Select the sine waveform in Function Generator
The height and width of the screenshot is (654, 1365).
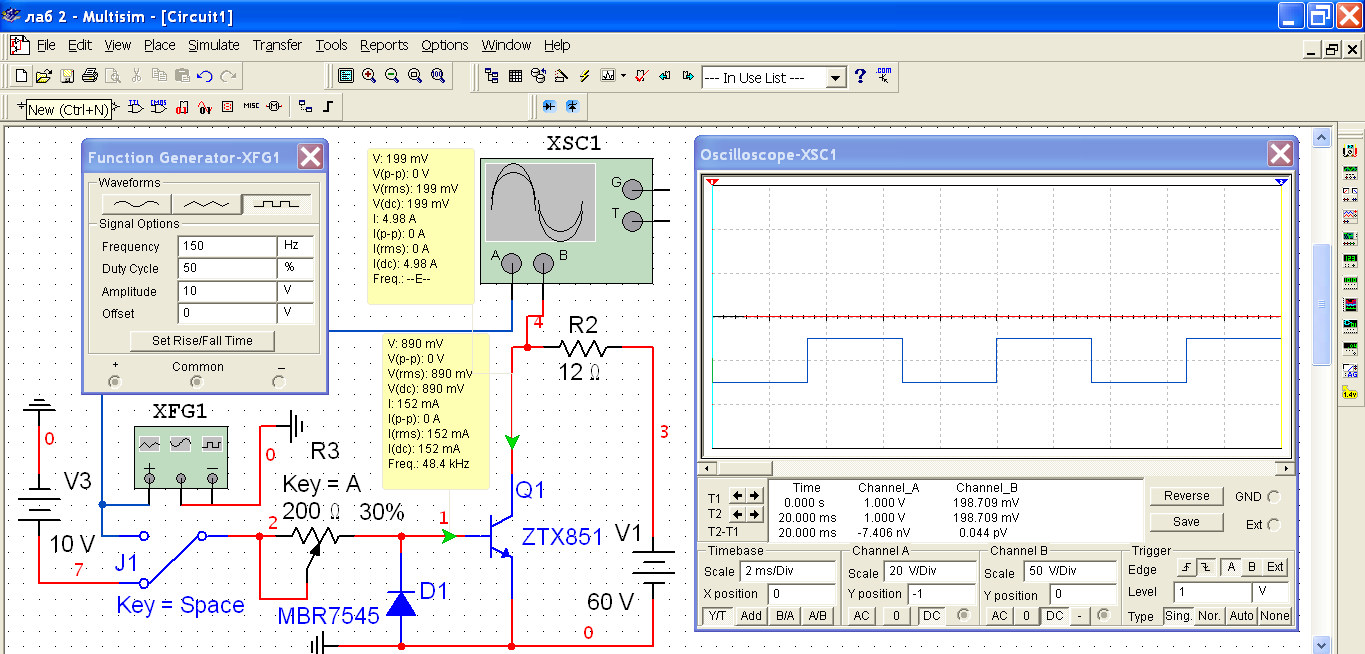[137, 204]
